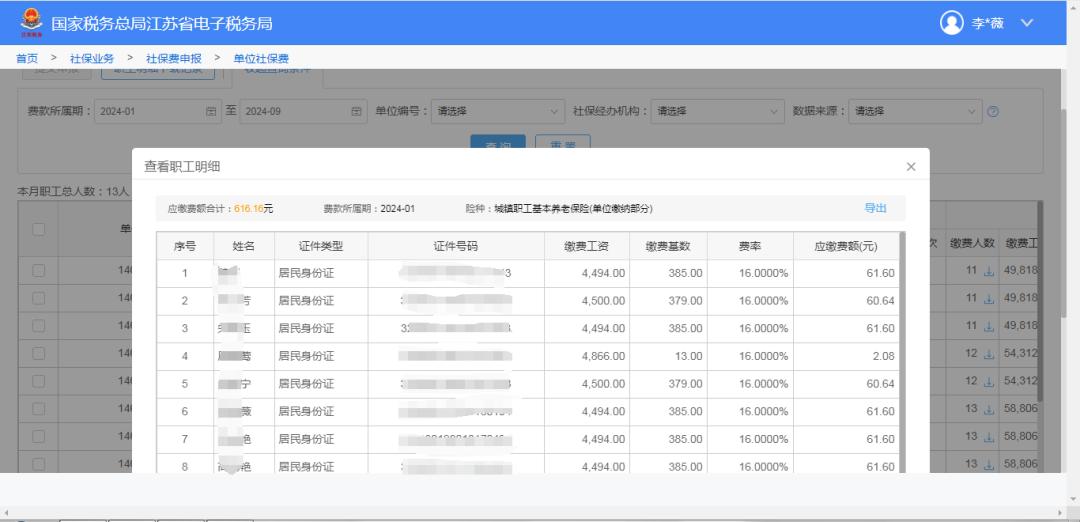Download employee list for first 12-person row
1080x522 pixels.
tap(989, 353)
